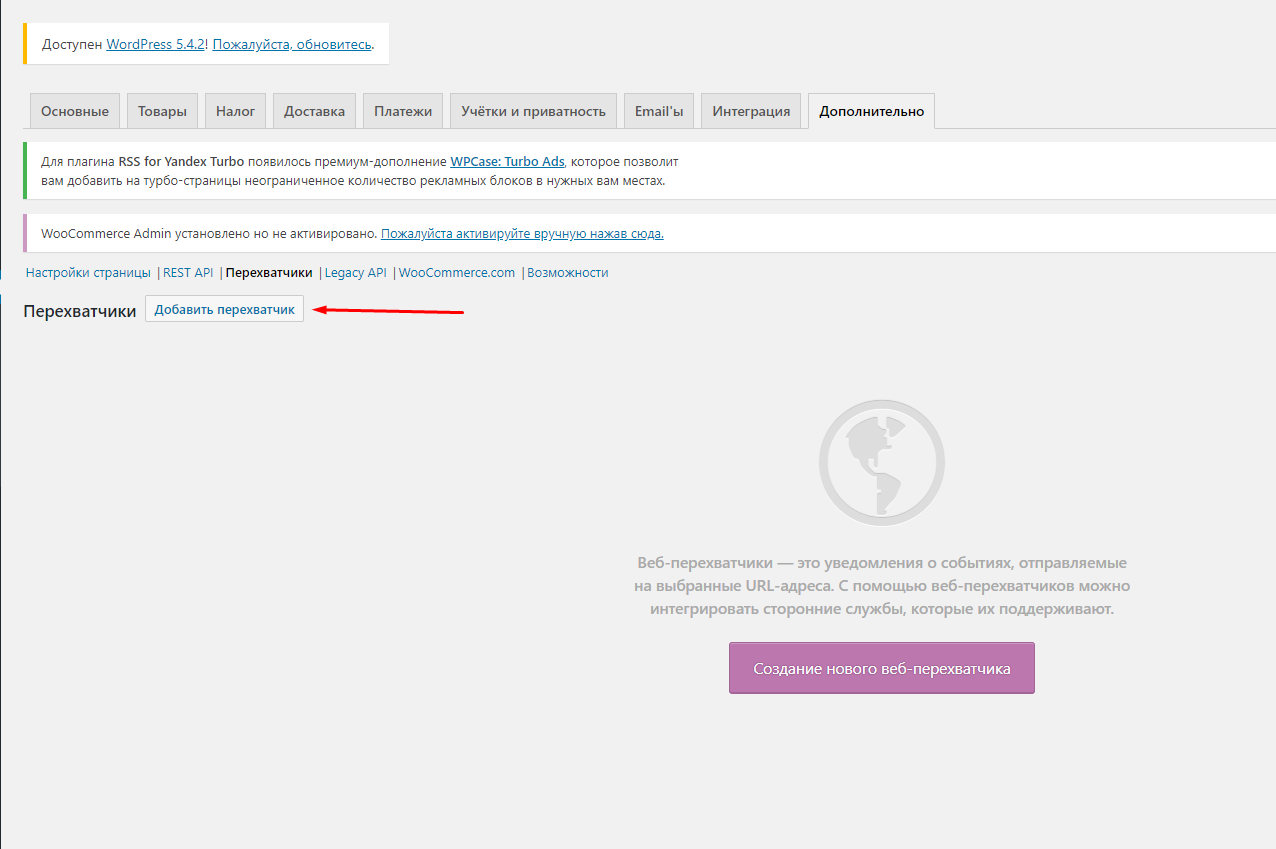Open the Основные settings tab
Viewport: 1276px width, 849px height.
click(75, 111)
